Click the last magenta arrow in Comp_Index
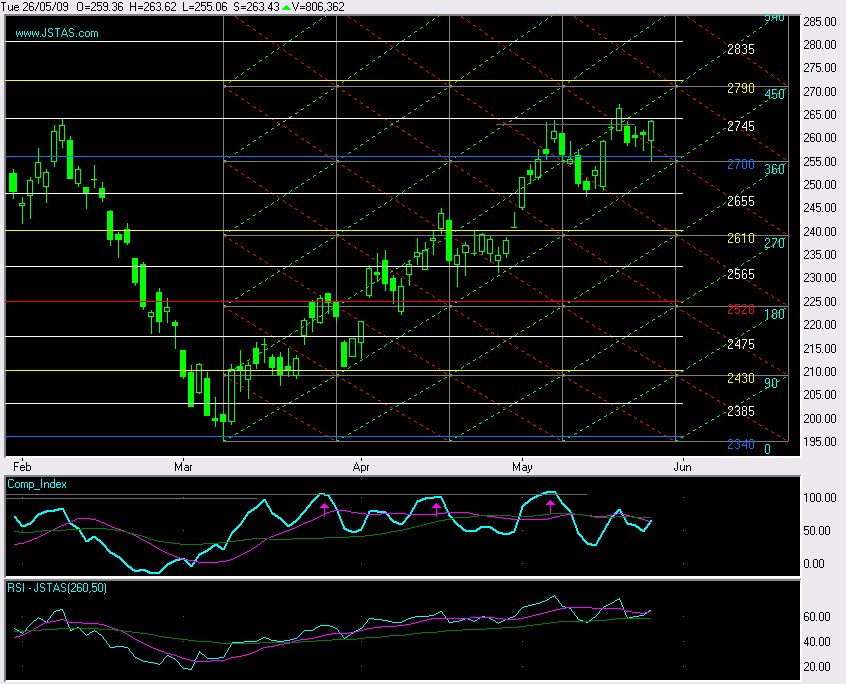This screenshot has height=684, width=846. pos(550,507)
